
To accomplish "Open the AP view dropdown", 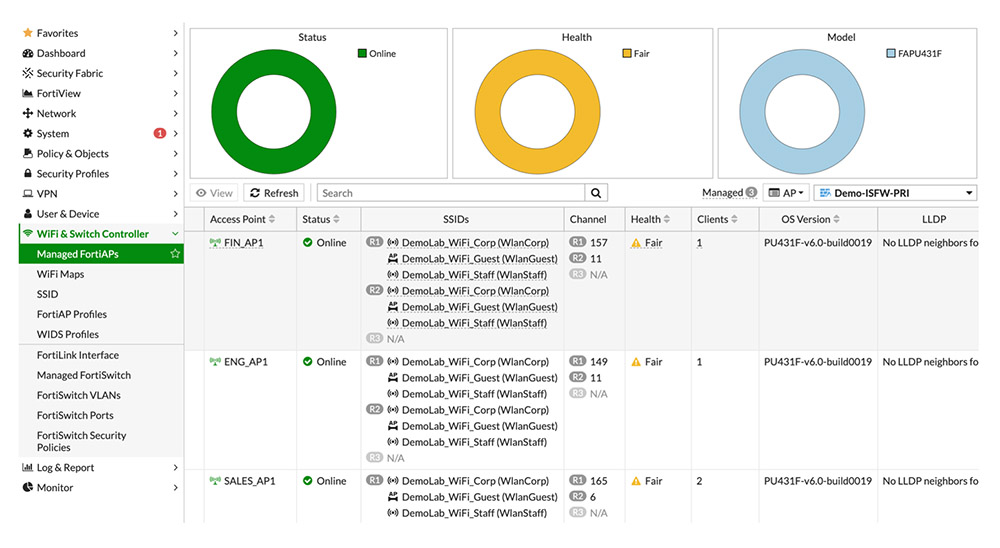I will pyautogui.click(x=786, y=193).
